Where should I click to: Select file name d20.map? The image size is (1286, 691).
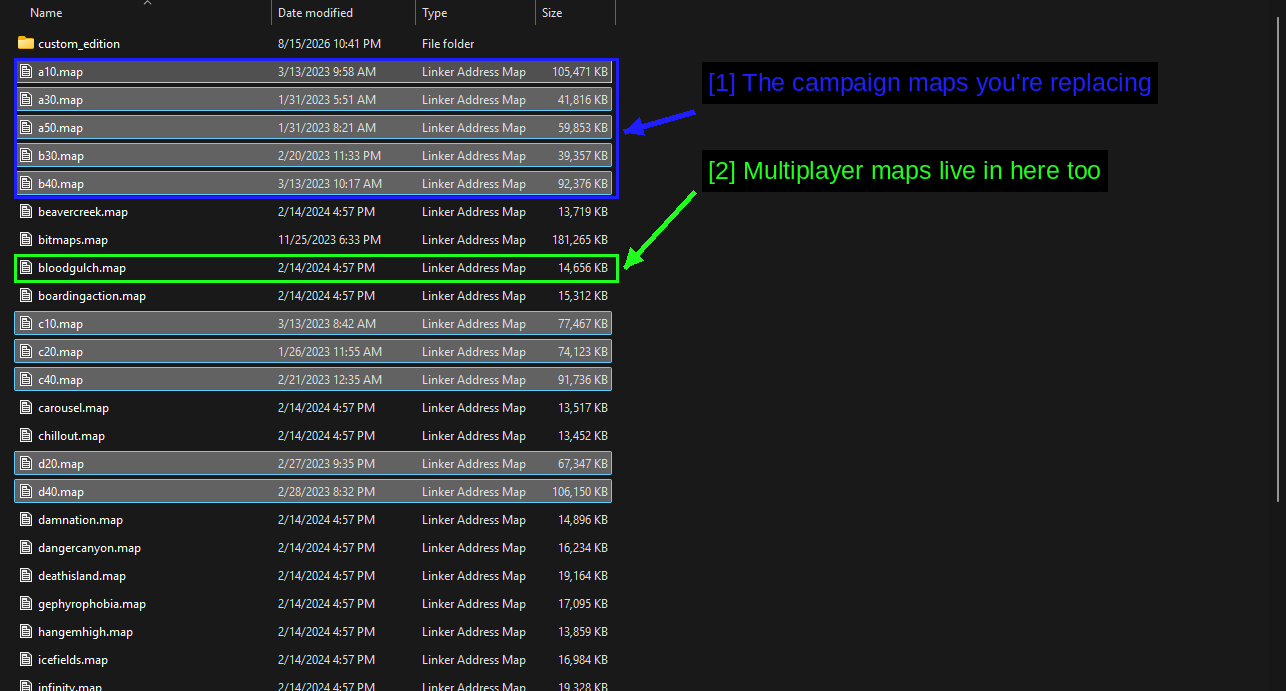click(61, 464)
